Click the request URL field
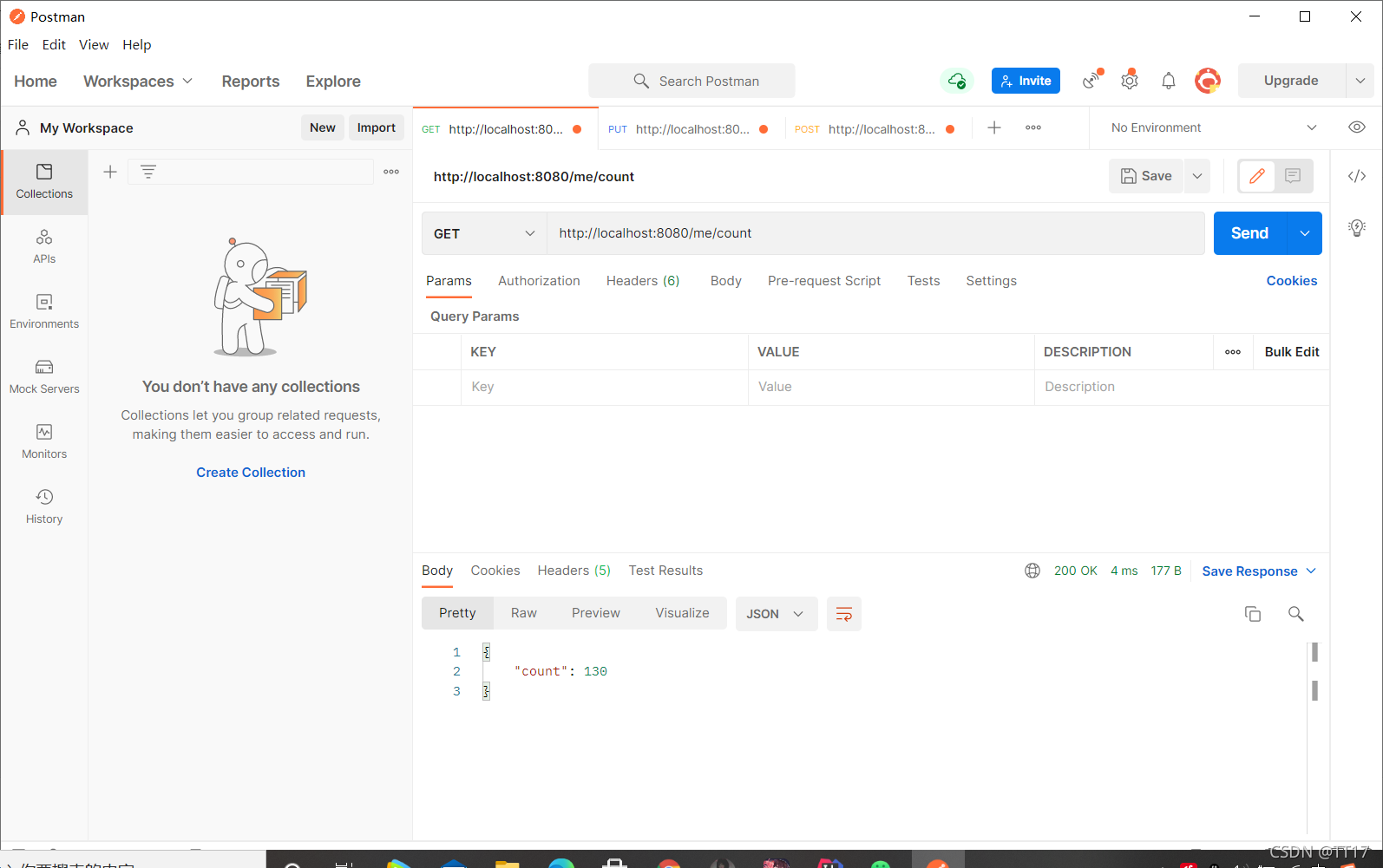This screenshot has height=868, width=1383. pyautogui.click(x=875, y=233)
